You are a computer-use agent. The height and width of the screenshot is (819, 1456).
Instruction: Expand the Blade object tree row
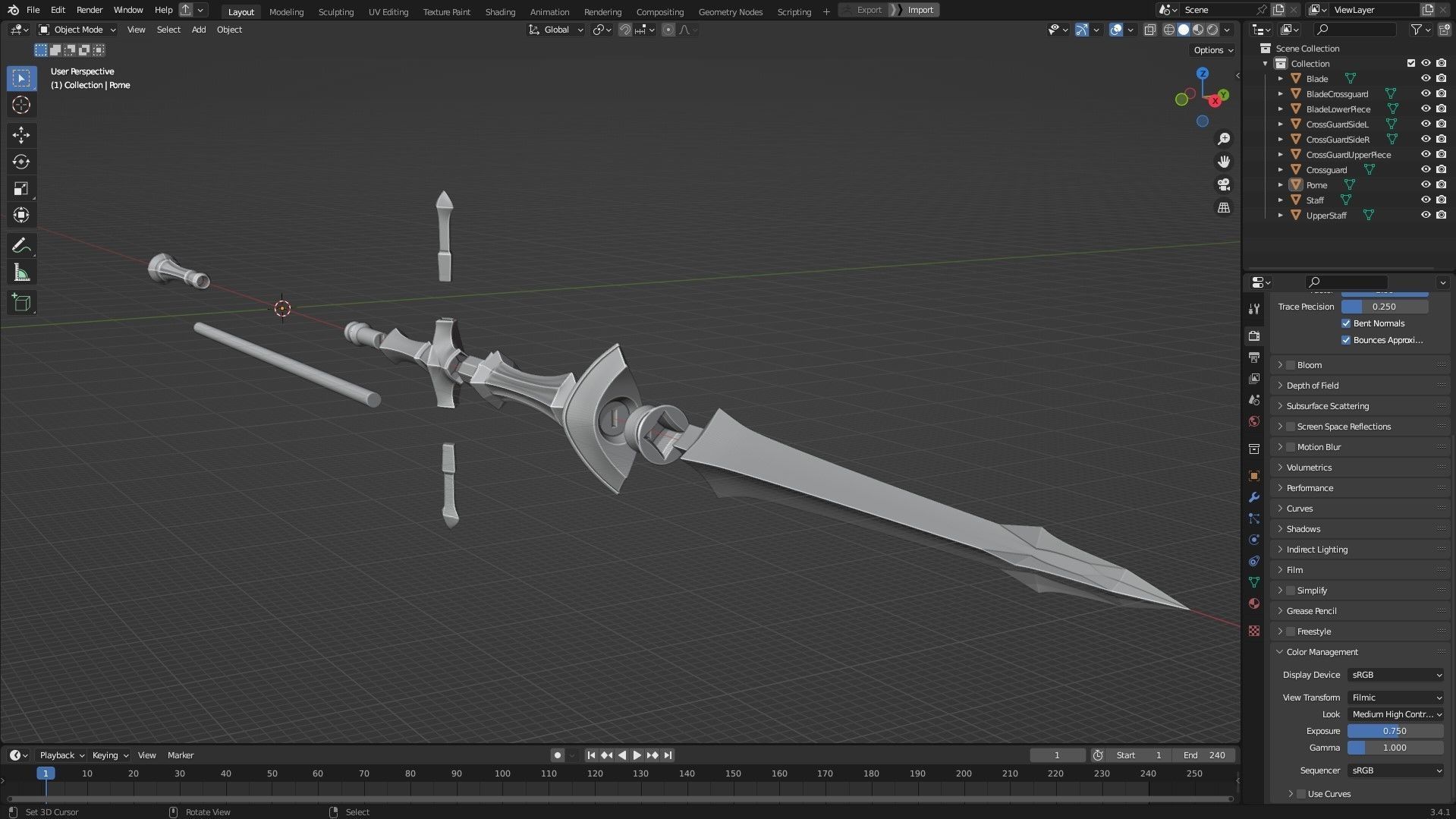(1281, 78)
